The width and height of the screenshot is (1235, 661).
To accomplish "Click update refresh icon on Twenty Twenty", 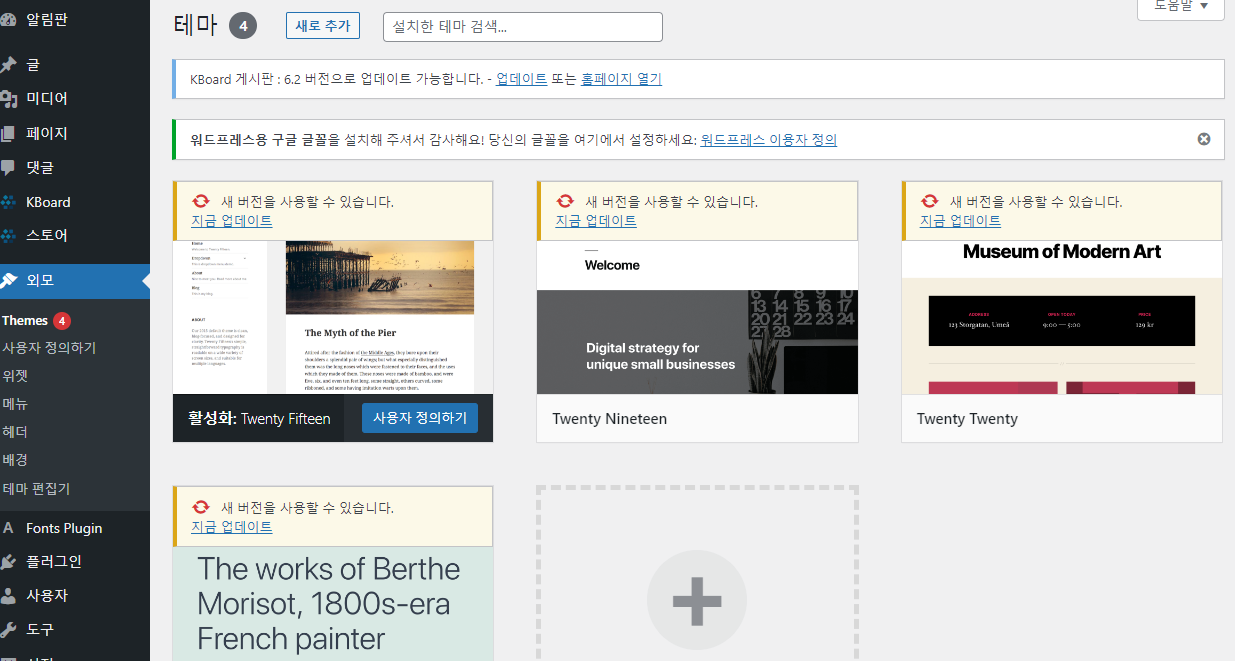I will click(x=930, y=202).
